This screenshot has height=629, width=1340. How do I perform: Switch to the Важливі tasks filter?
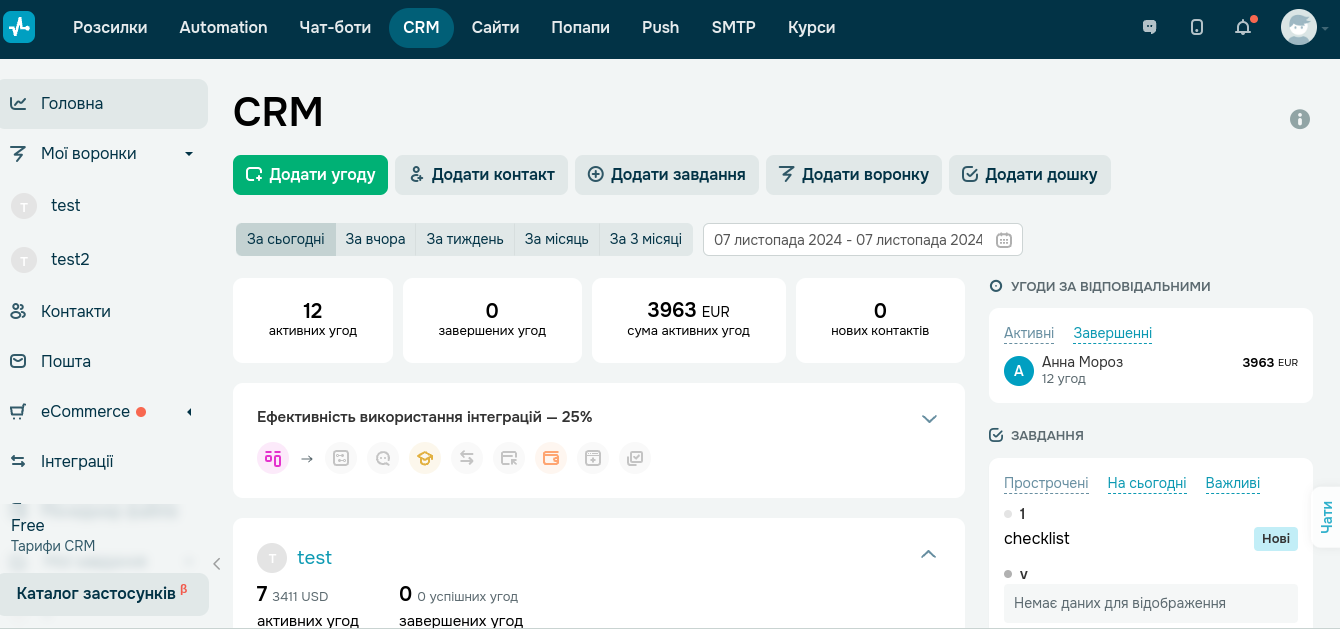coord(1232,483)
